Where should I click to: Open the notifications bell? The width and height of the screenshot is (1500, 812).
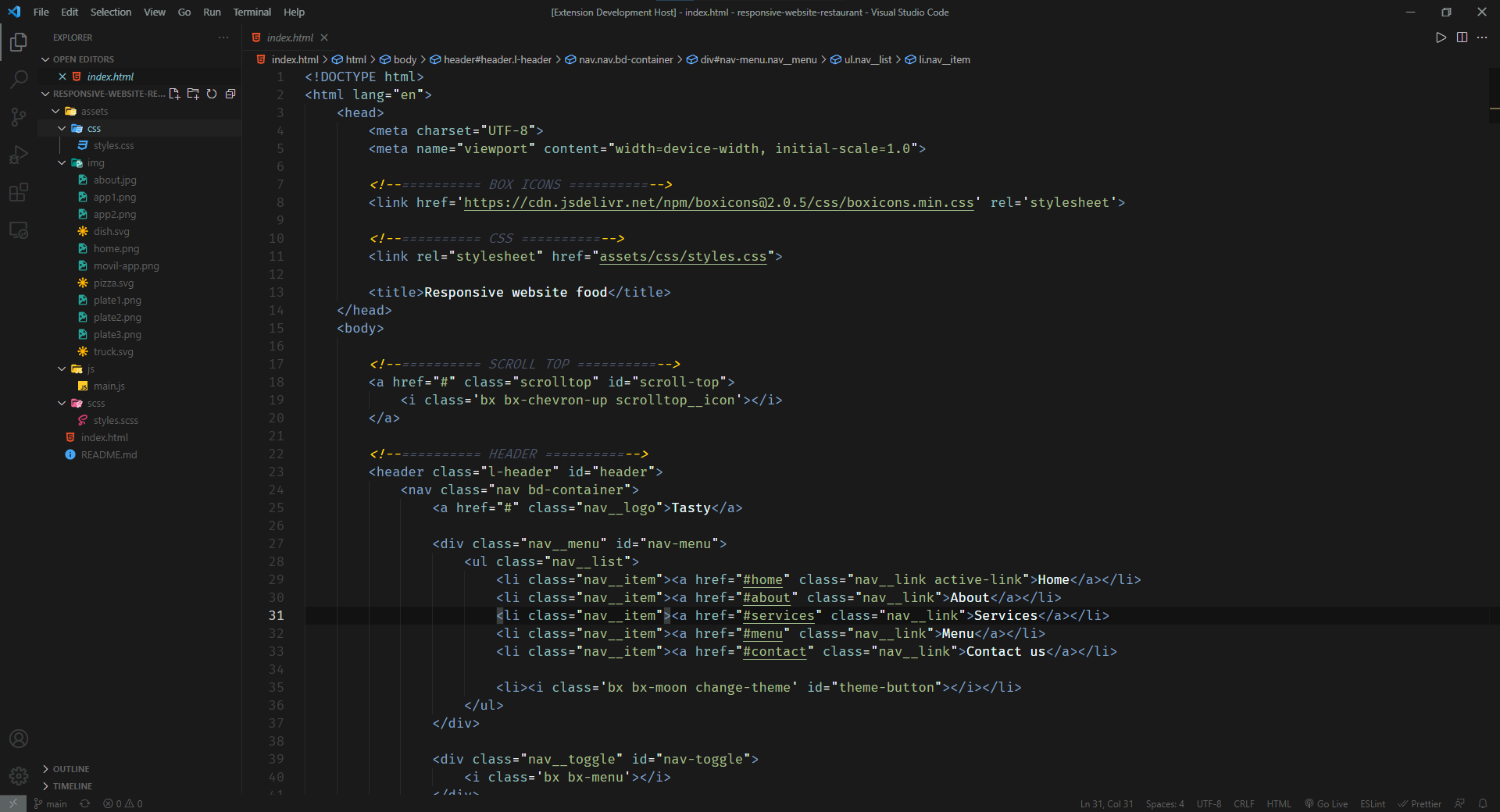[1482, 803]
